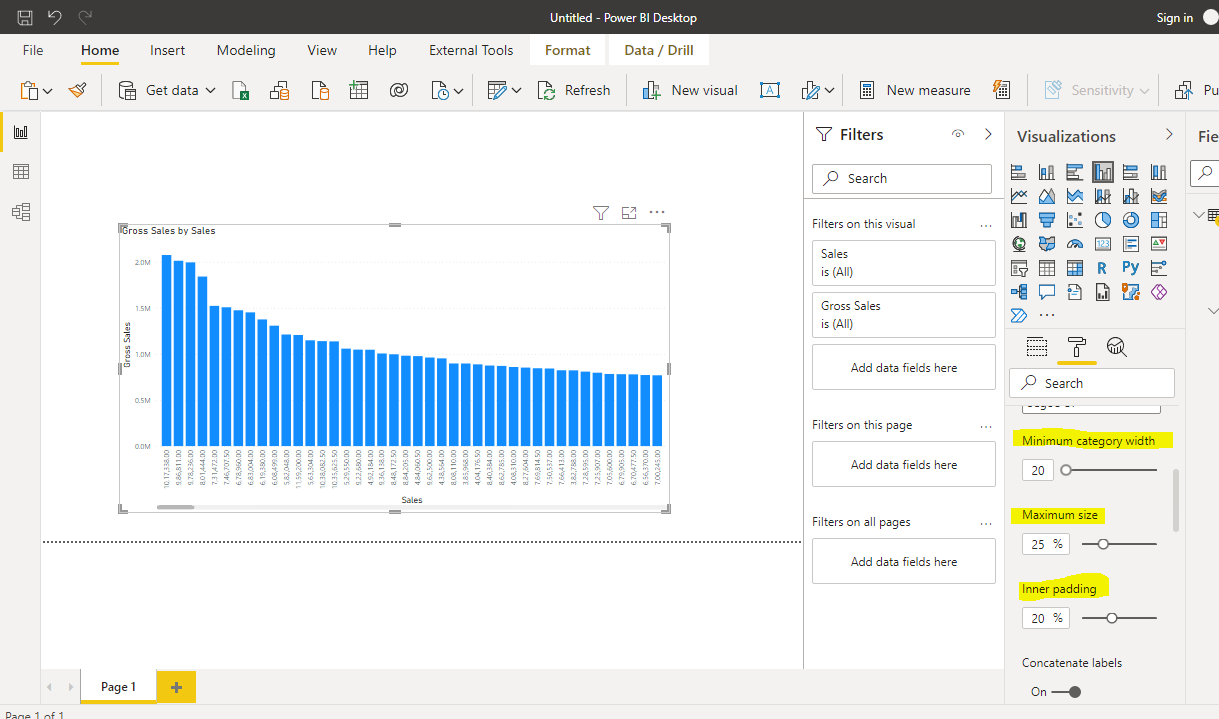Select the Stacked bar chart visual
The width and height of the screenshot is (1219, 719).
click(x=1019, y=171)
